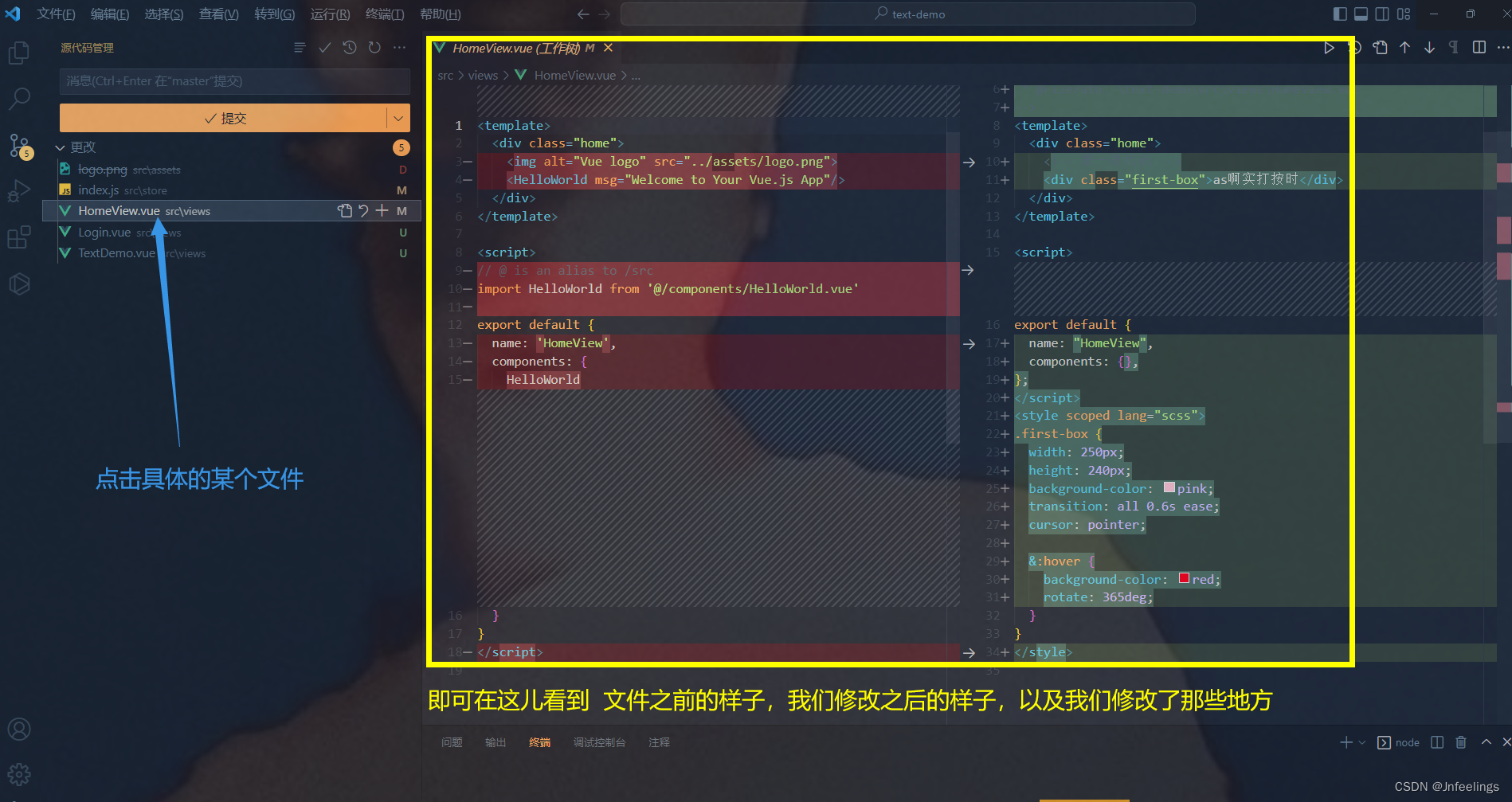Go to previous change arrow
Screen dimensions: 1512x802
(x=1404, y=48)
